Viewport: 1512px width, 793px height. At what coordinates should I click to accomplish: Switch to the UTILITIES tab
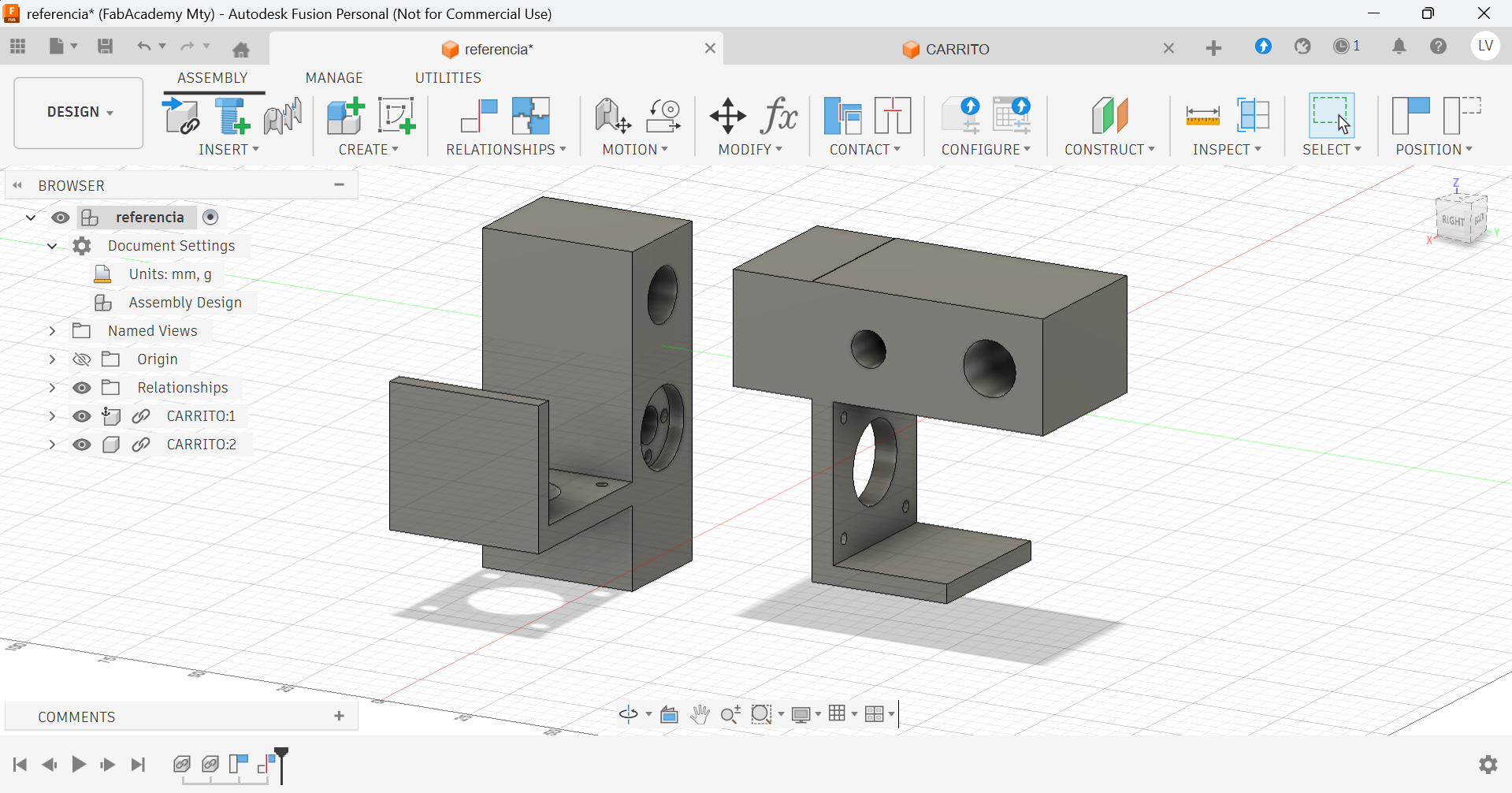pyautogui.click(x=448, y=78)
